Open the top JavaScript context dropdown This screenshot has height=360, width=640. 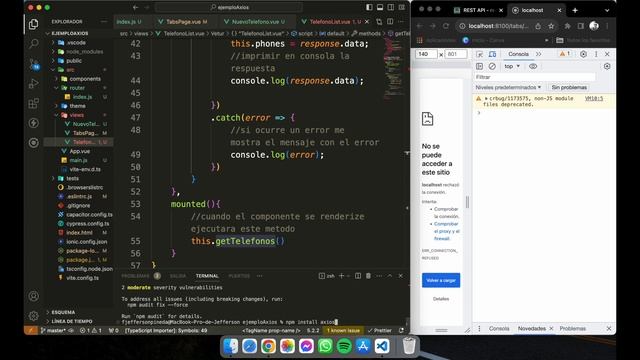click(x=512, y=66)
